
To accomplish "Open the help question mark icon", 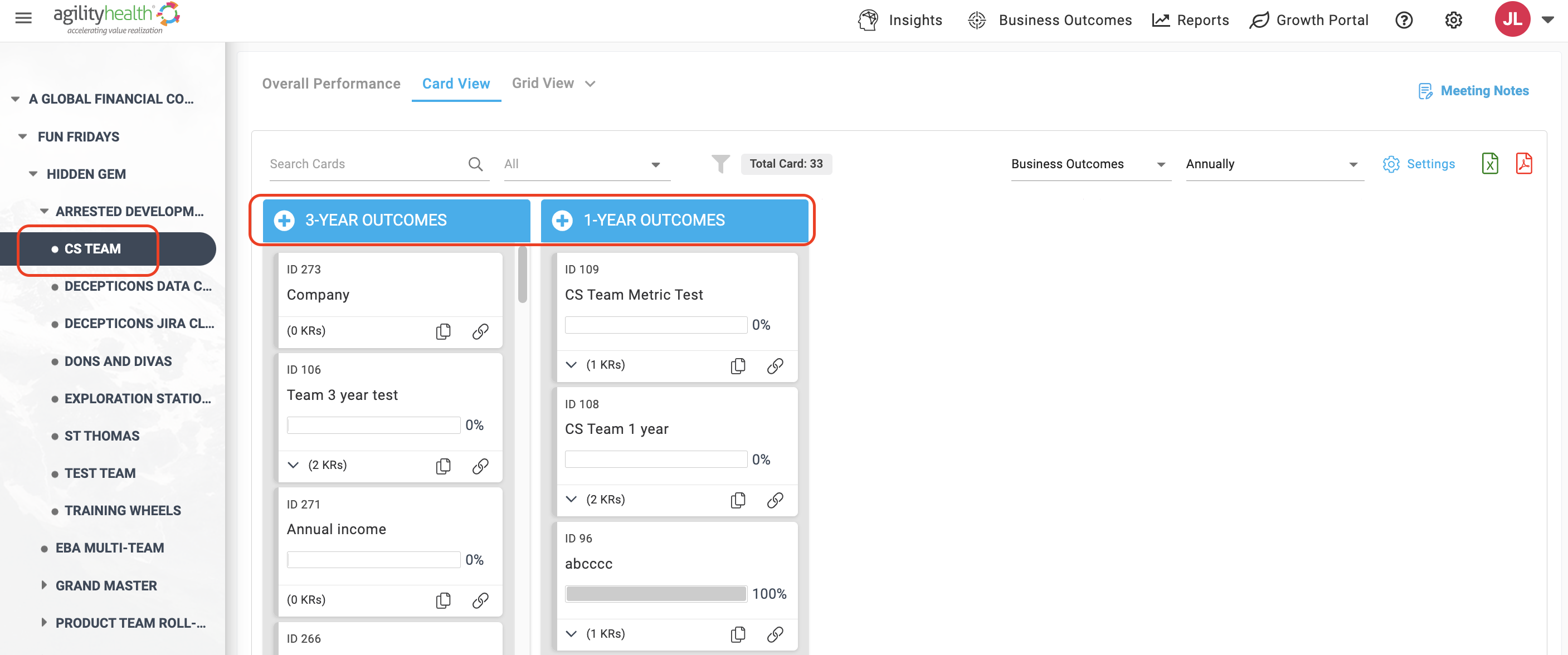I will pos(1404,20).
